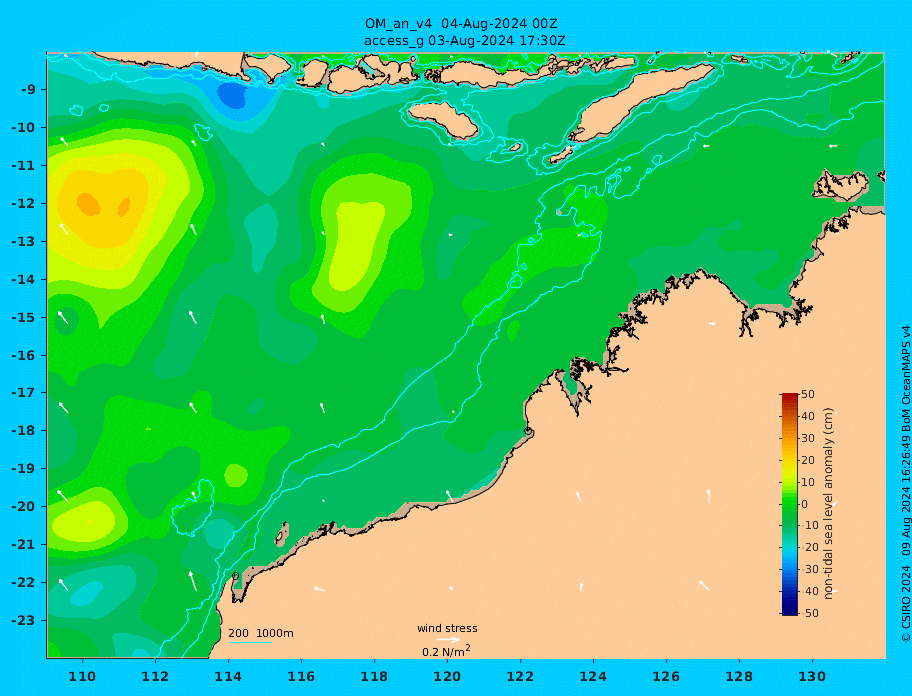Click the colorbar tick label 0
Screen dimensions: 912x696
(804, 504)
